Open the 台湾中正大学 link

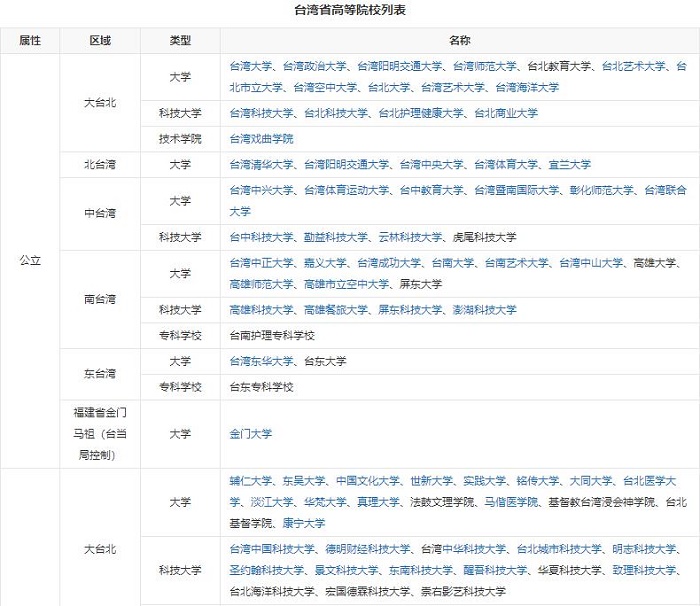pos(261,263)
